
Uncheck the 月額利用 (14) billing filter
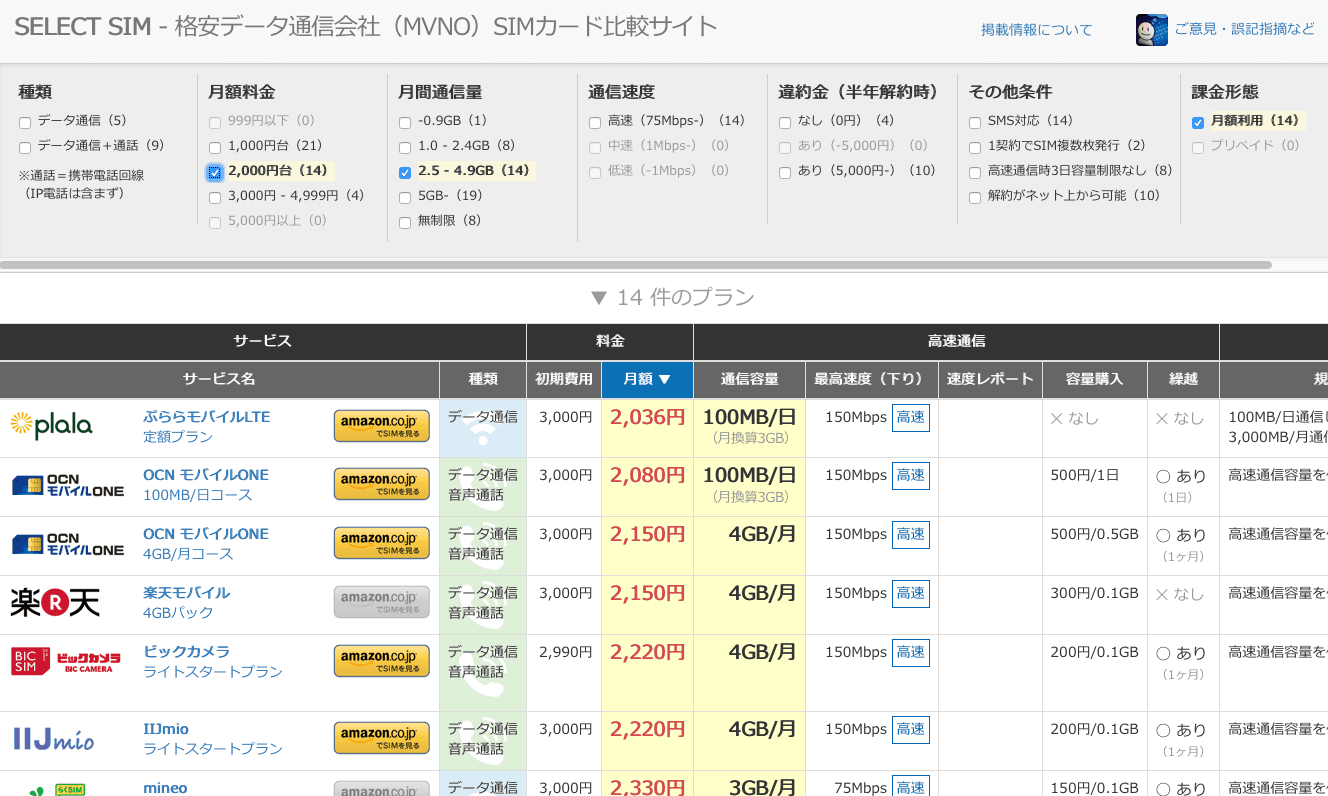[x=1198, y=122]
